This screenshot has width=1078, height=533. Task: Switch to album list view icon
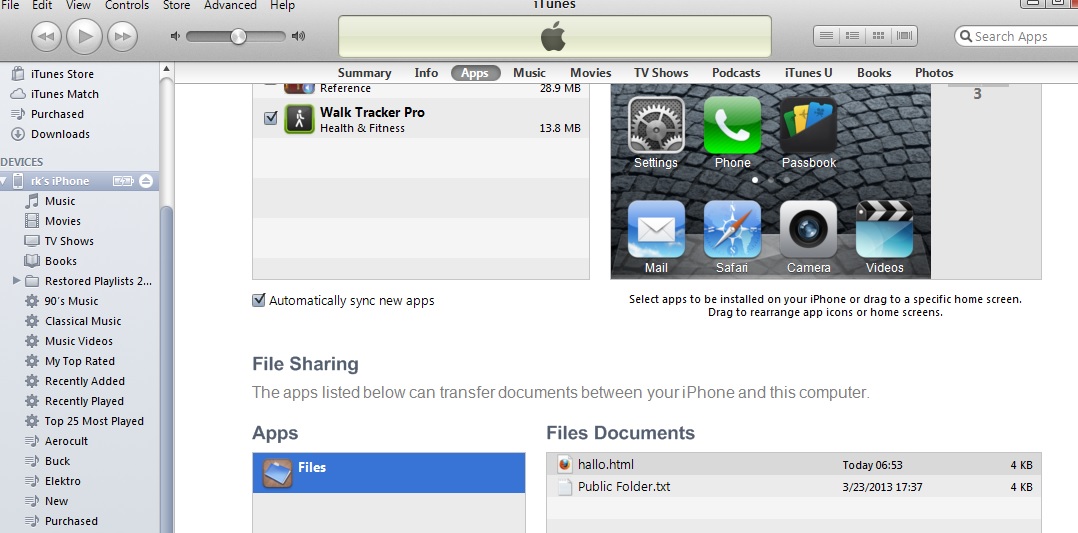(852, 36)
